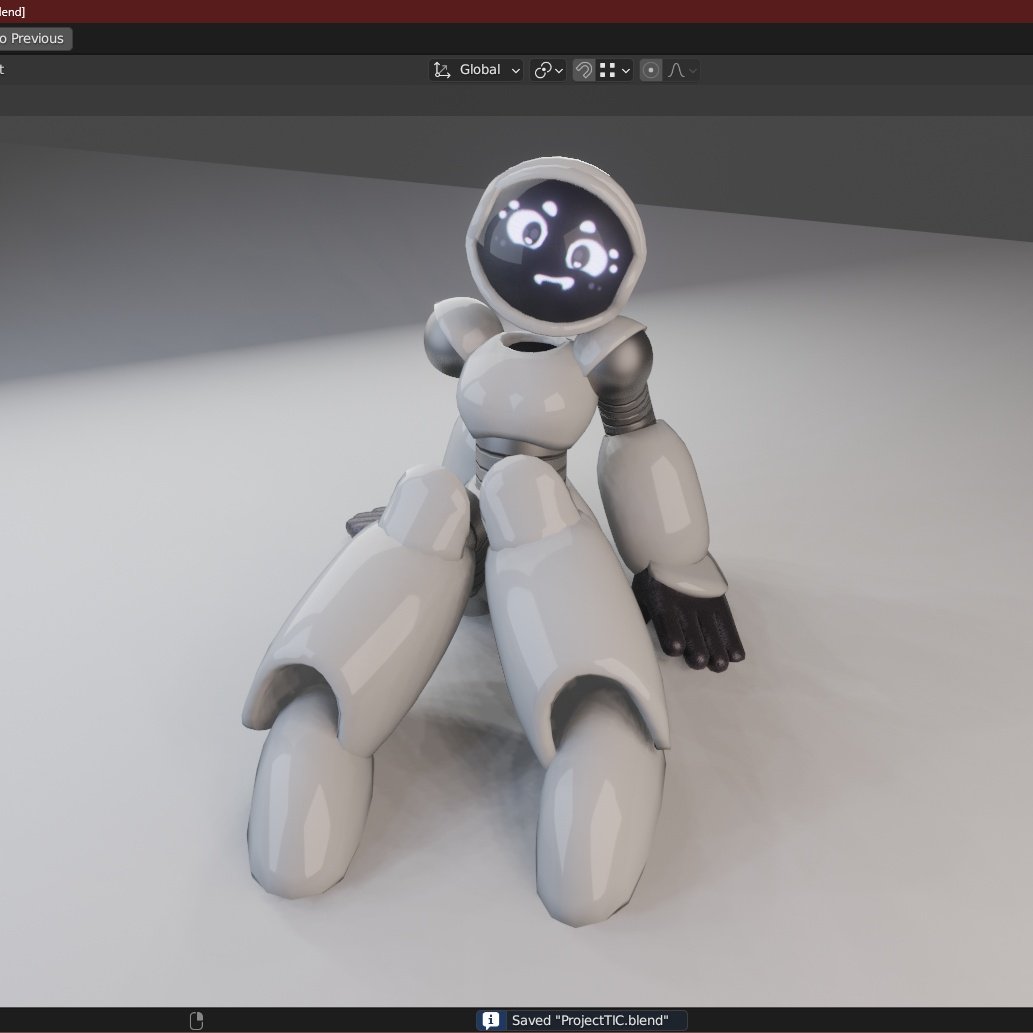Click the info icon beside the saved message
This screenshot has width=1033, height=1033.
pyautogui.click(x=491, y=1020)
